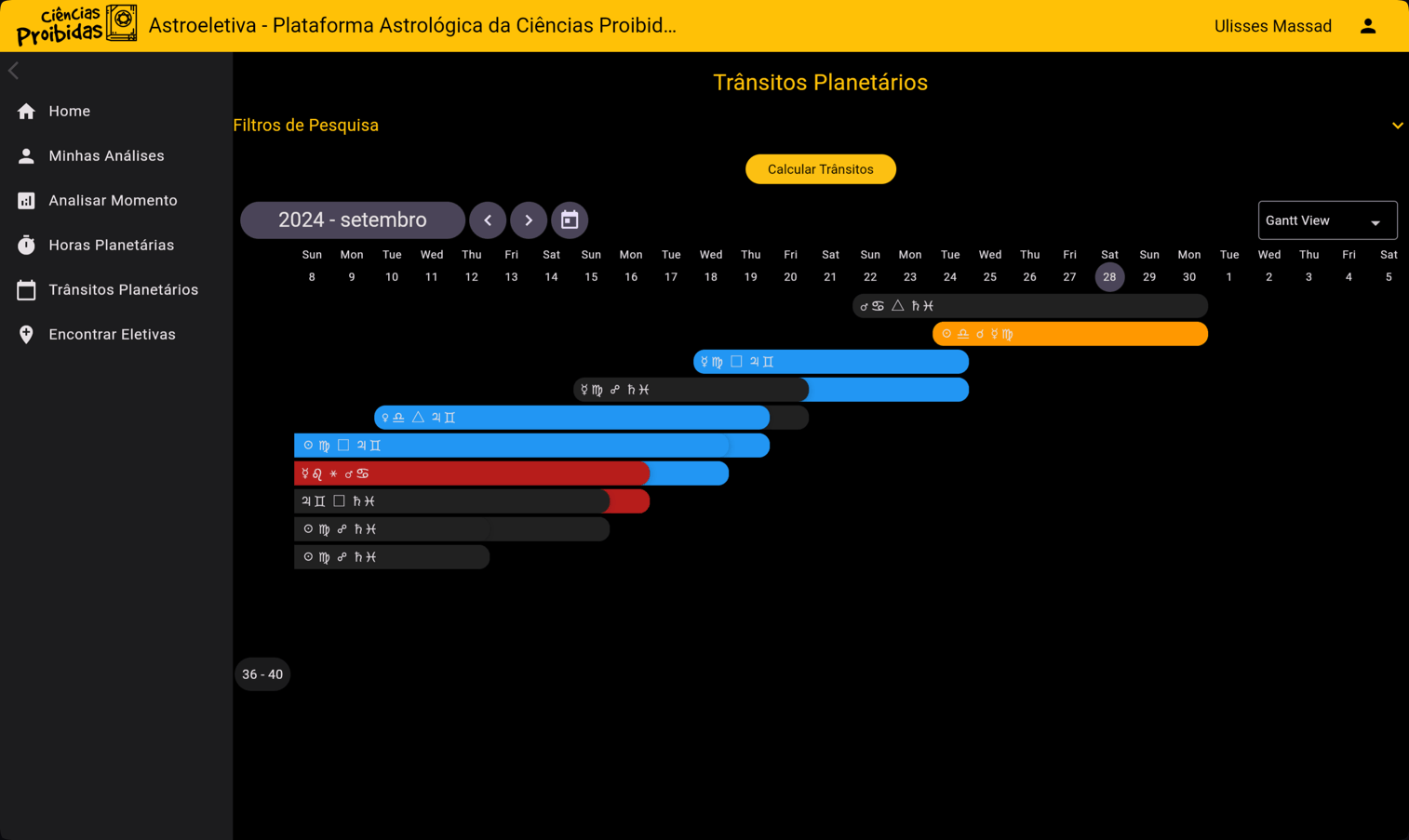1409x840 pixels.
Task: Click the Calcular Trânsitos button
Action: tap(820, 169)
